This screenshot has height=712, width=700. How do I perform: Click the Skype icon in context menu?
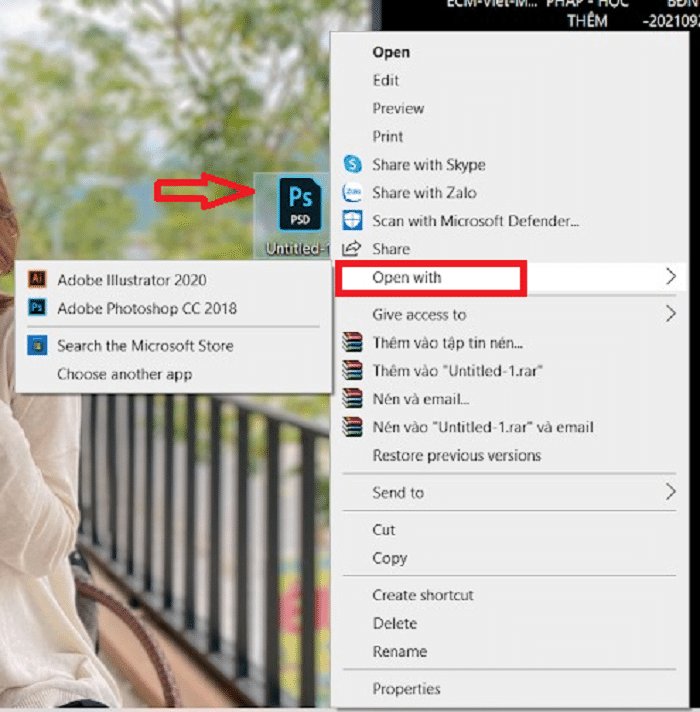click(x=352, y=165)
